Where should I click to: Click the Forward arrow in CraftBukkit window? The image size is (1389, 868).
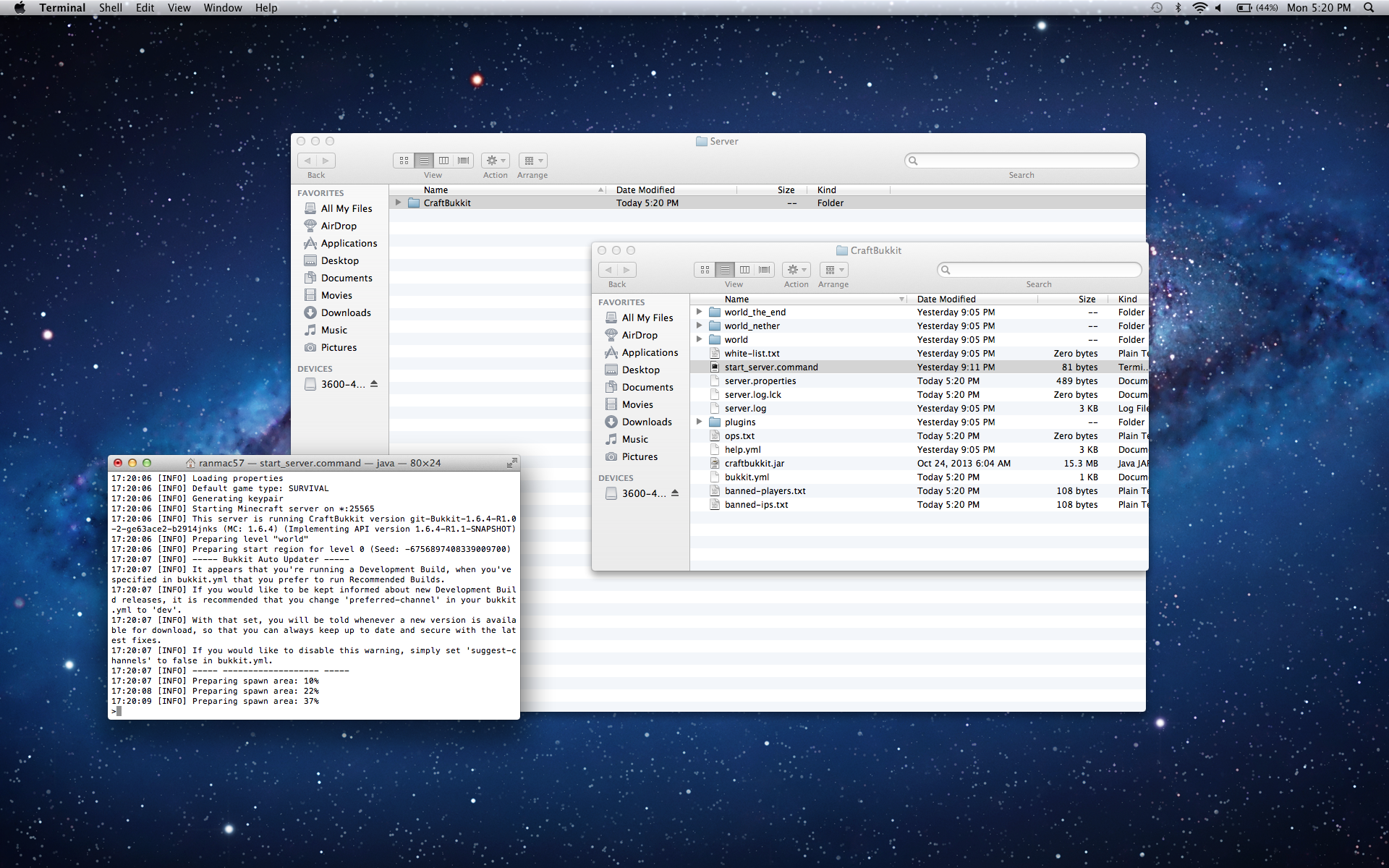[x=627, y=270]
